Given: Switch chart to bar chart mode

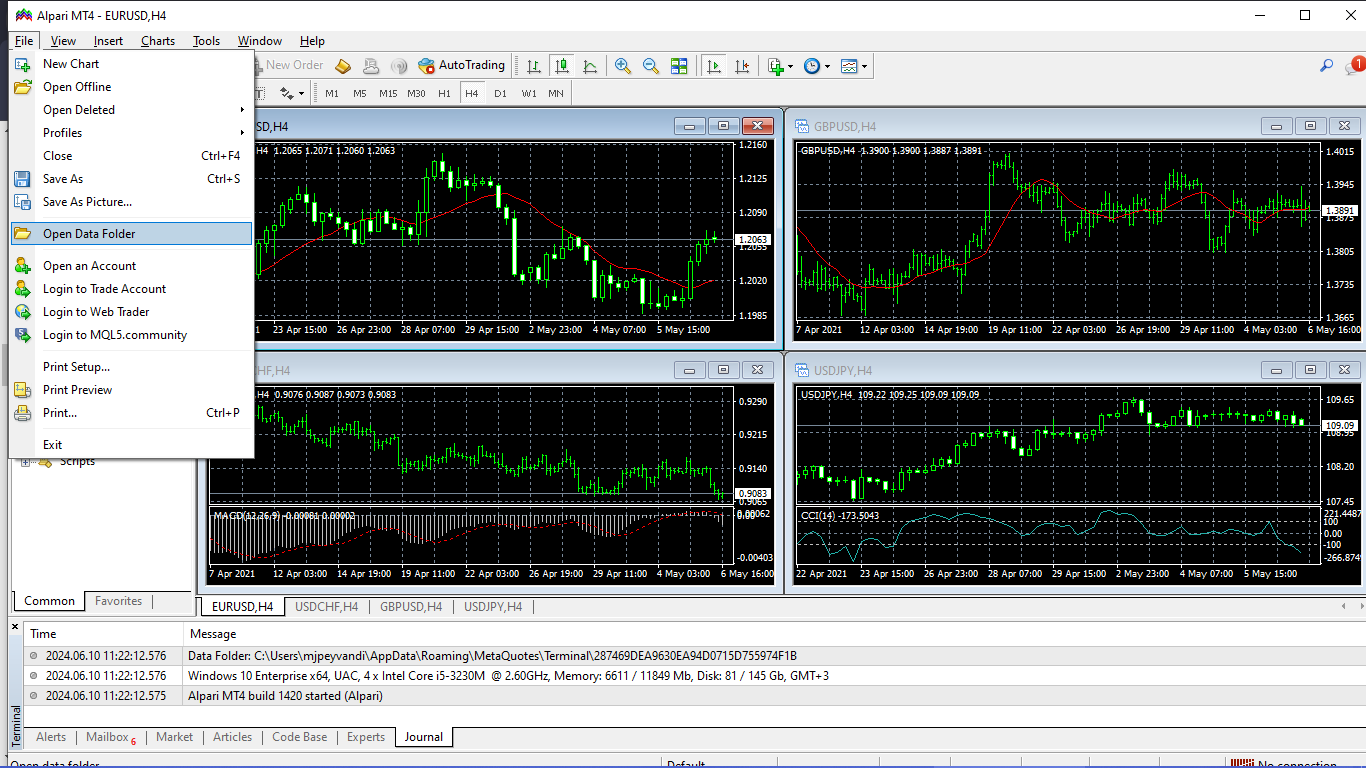Looking at the screenshot, I should coord(534,66).
